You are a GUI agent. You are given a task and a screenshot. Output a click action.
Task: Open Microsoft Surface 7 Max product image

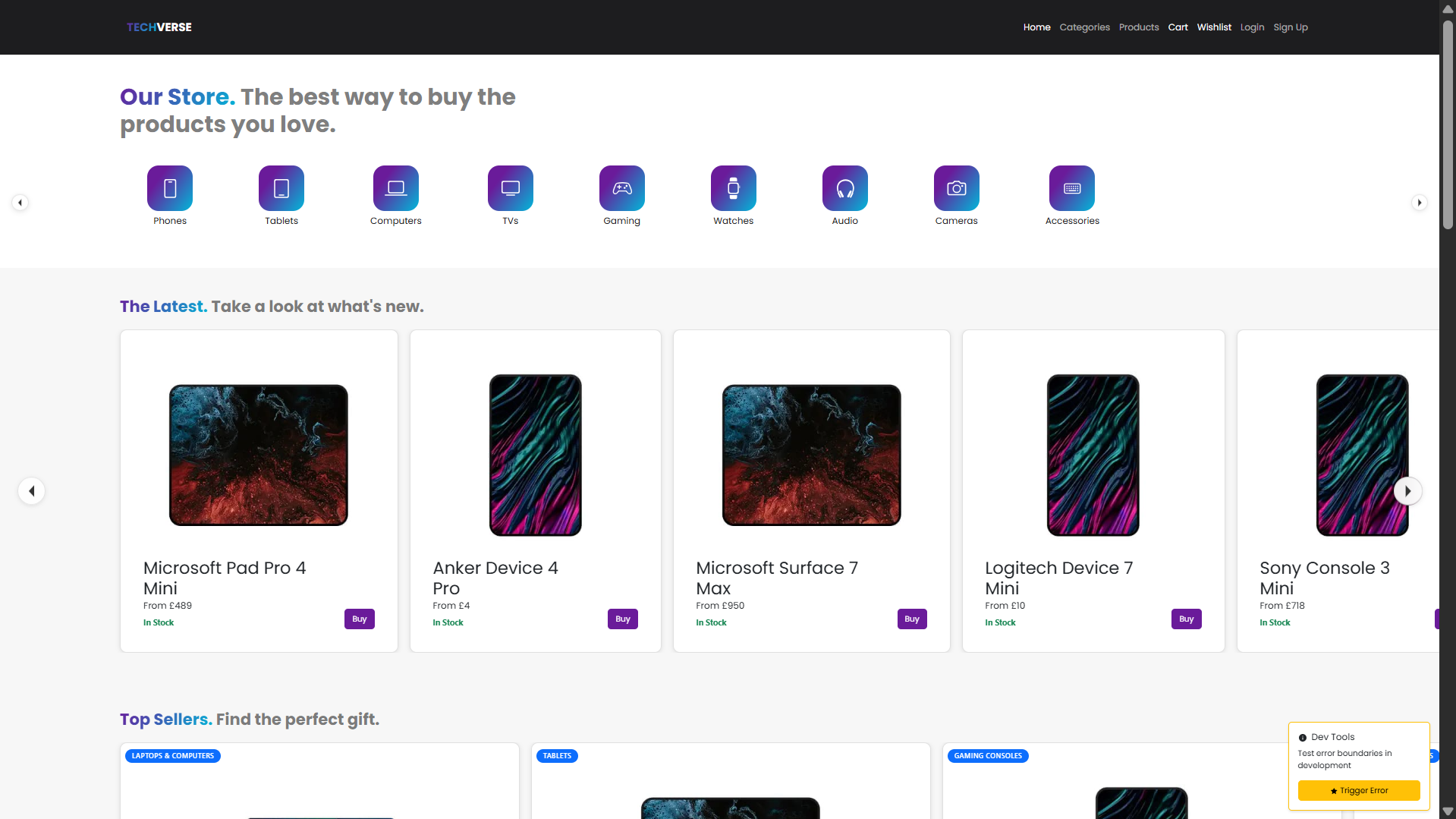tap(811, 455)
